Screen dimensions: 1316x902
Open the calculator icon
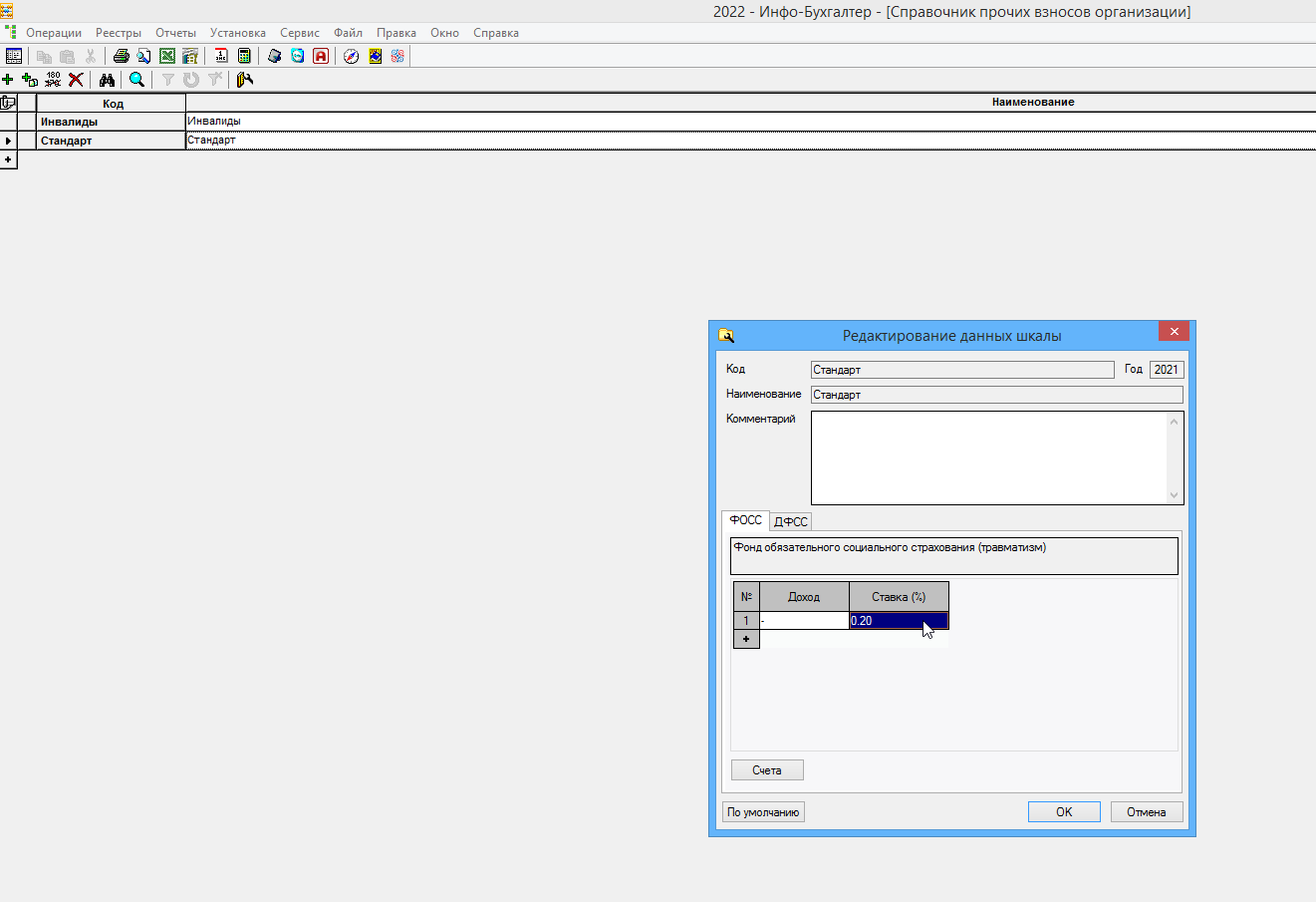[x=244, y=56]
